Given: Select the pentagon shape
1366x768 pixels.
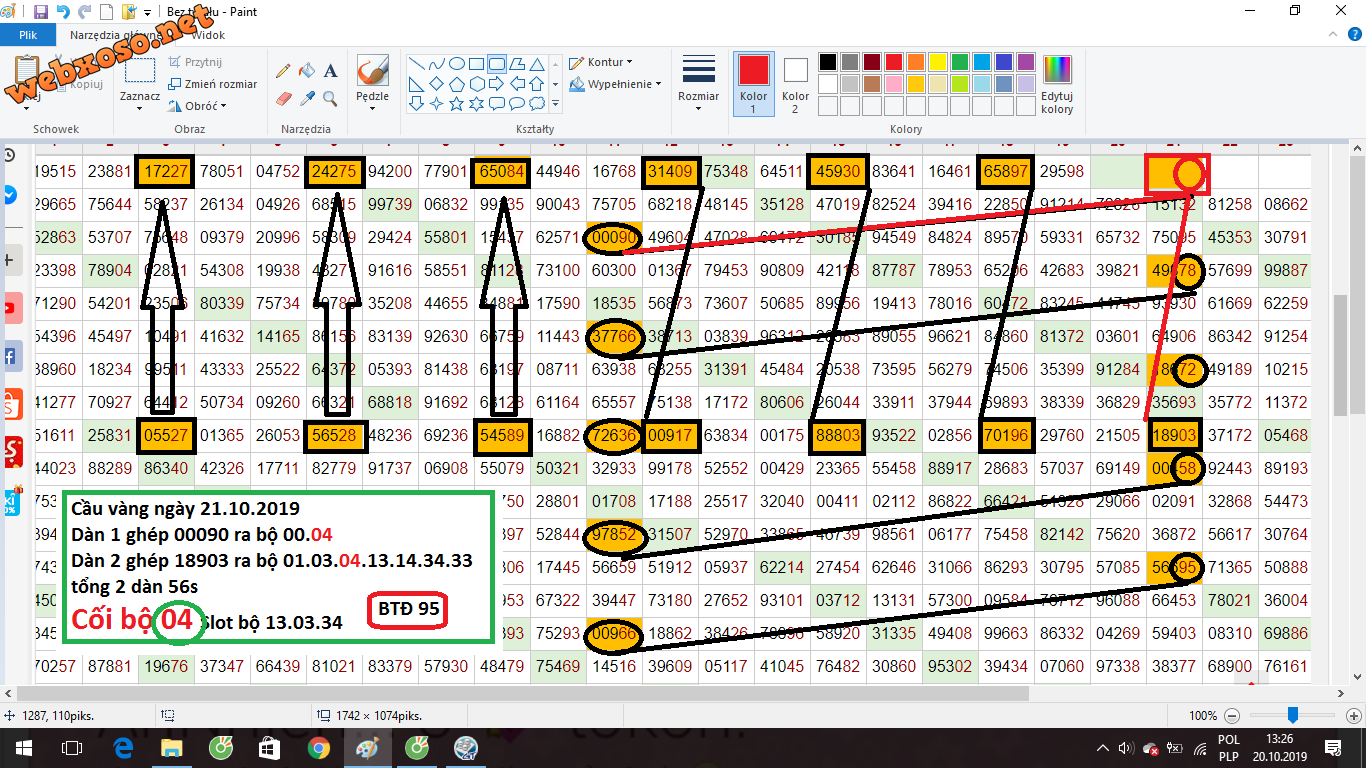Looking at the screenshot, I should [x=457, y=83].
